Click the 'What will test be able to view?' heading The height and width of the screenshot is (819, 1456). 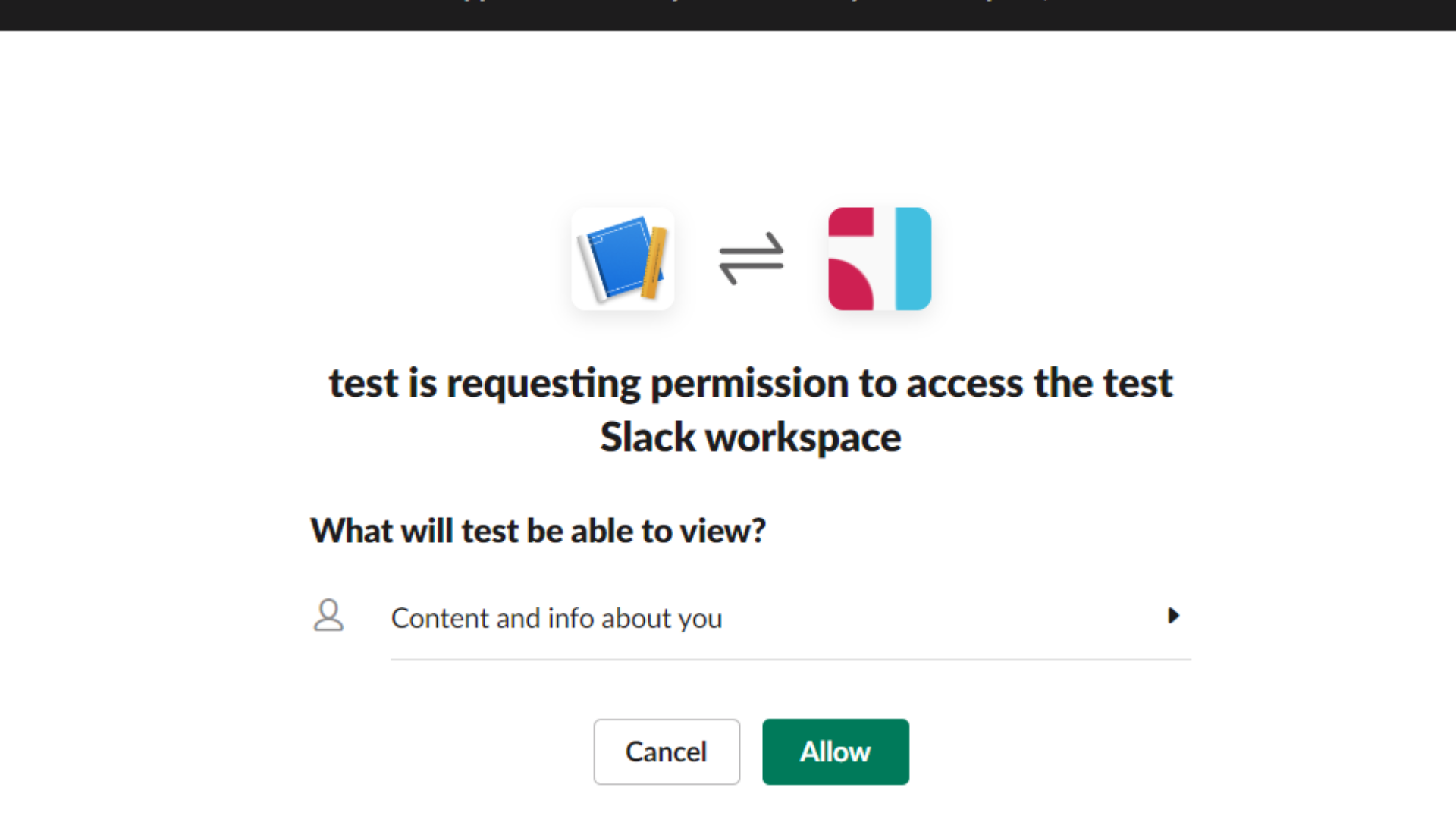click(x=538, y=531)
